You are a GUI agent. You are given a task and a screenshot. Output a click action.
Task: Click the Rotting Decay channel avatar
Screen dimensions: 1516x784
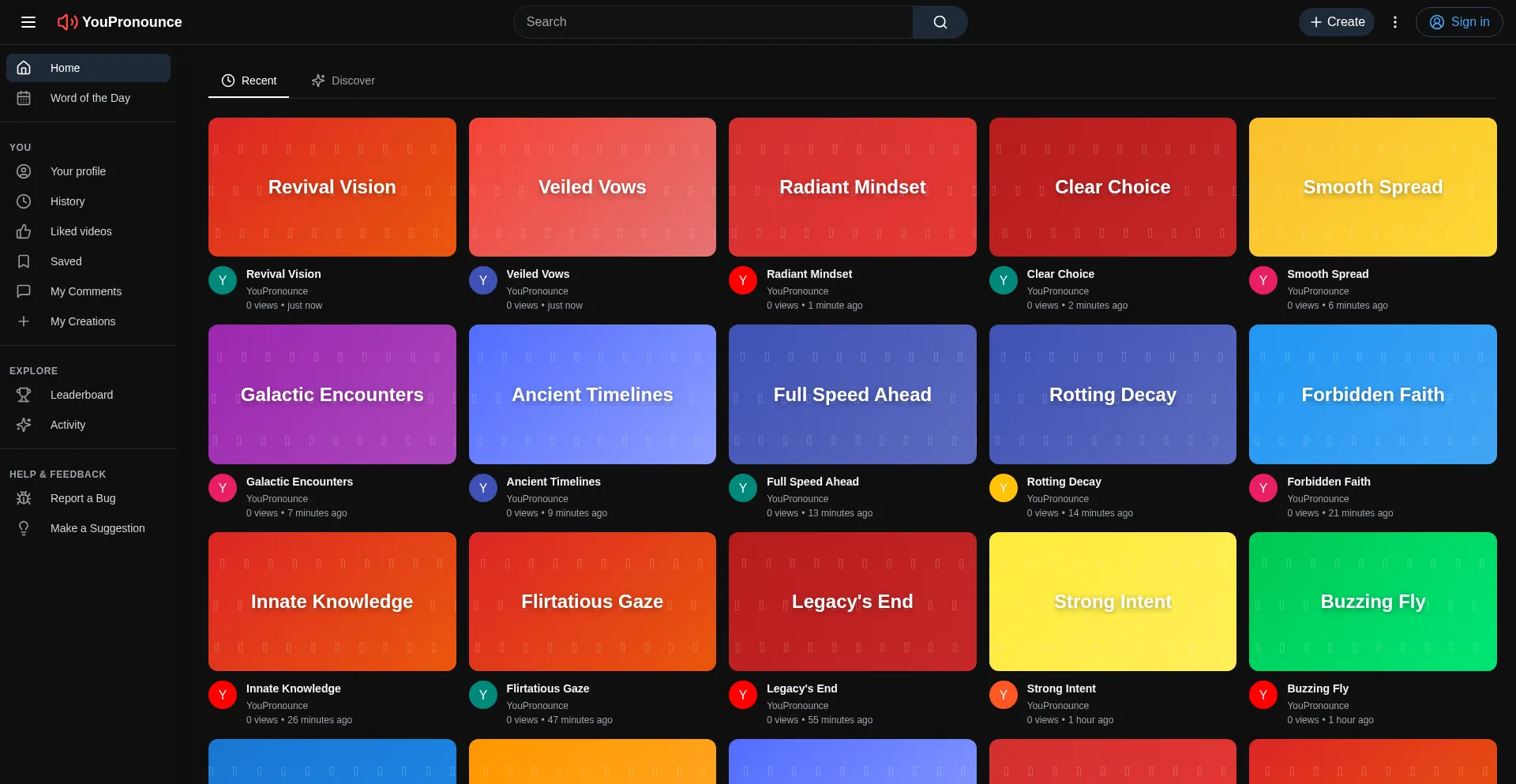(1003, 488)
